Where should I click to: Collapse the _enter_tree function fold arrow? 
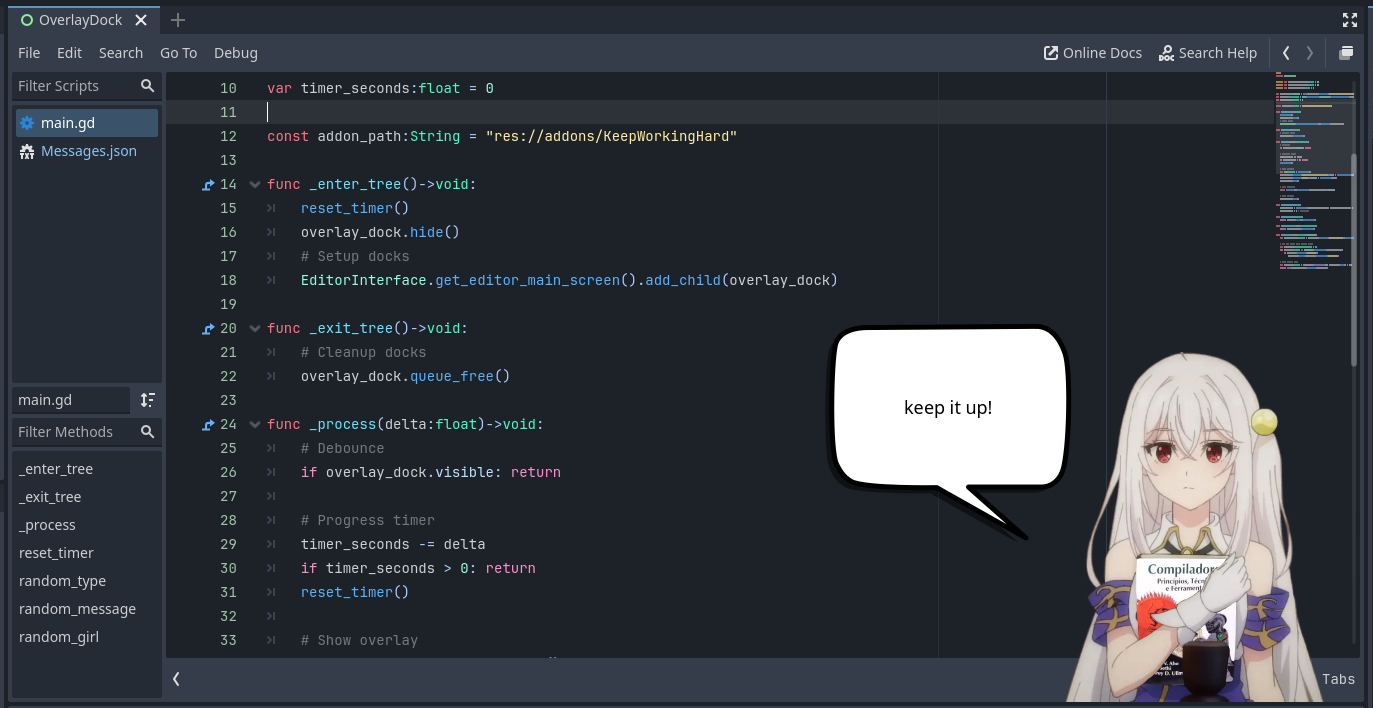(255, 185)
